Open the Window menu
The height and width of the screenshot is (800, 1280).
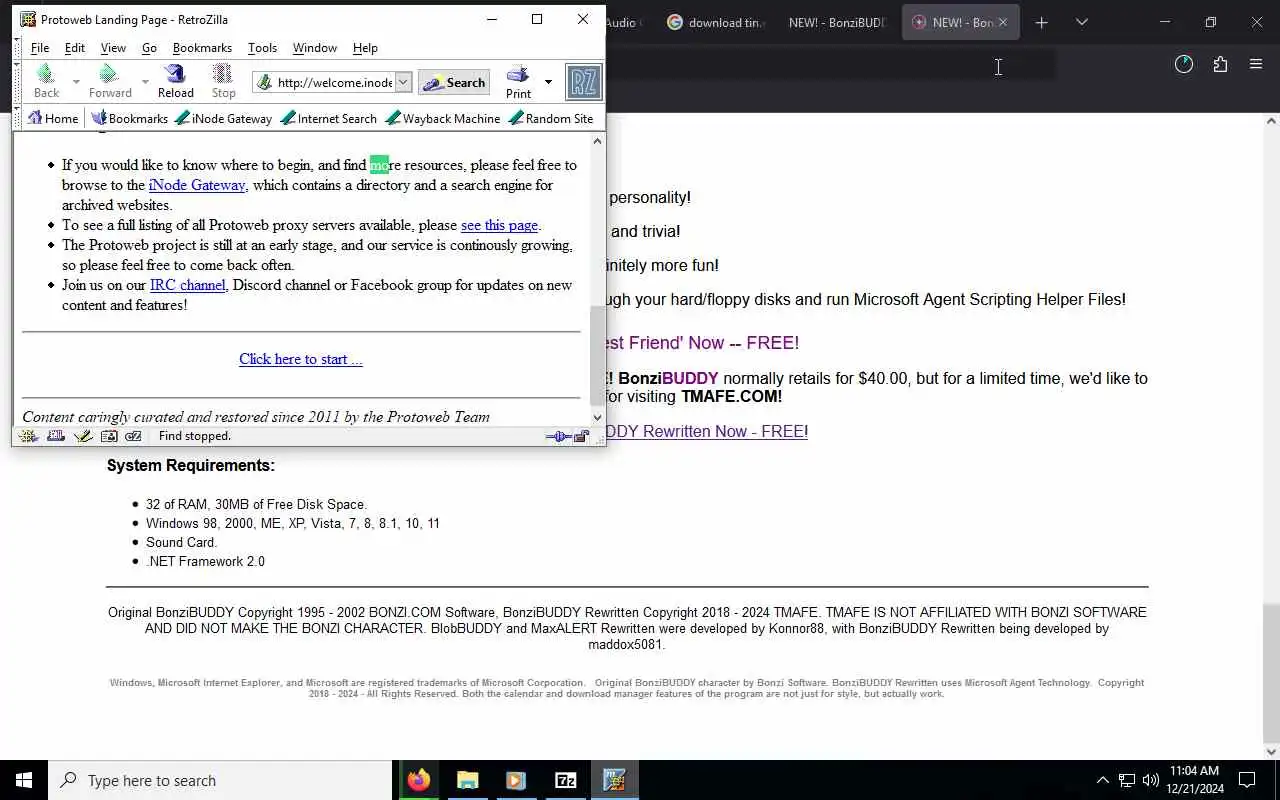pos(315,48)
